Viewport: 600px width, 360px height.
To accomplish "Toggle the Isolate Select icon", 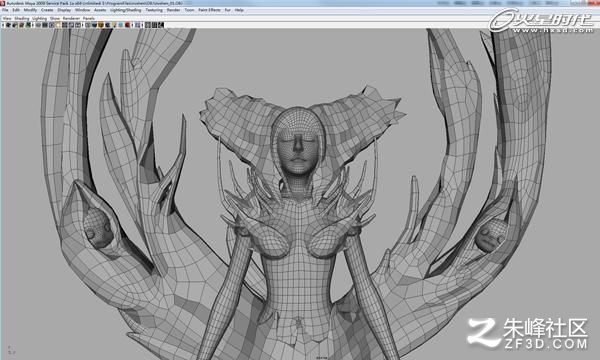I will [x=138, y=25].
